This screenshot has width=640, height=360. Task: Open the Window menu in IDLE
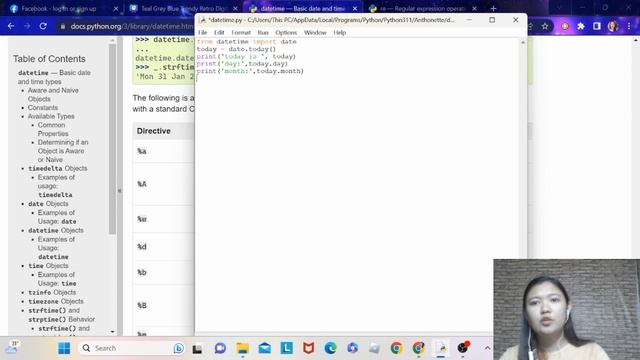click(315, 33)
